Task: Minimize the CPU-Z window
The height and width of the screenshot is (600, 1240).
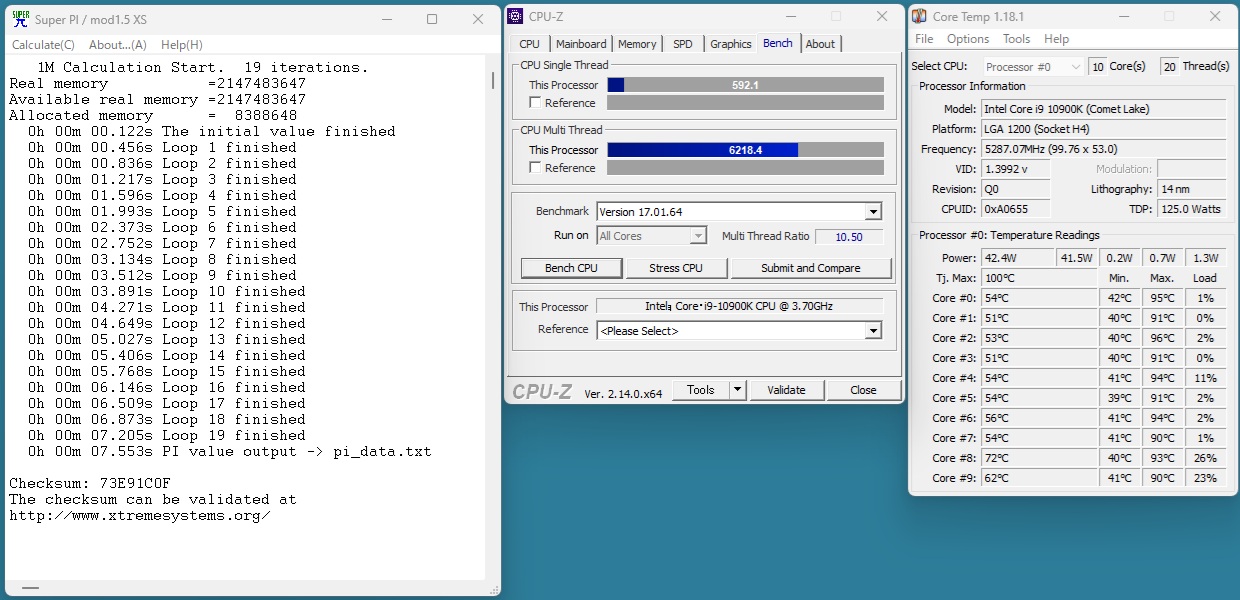Action: (791, 16)
